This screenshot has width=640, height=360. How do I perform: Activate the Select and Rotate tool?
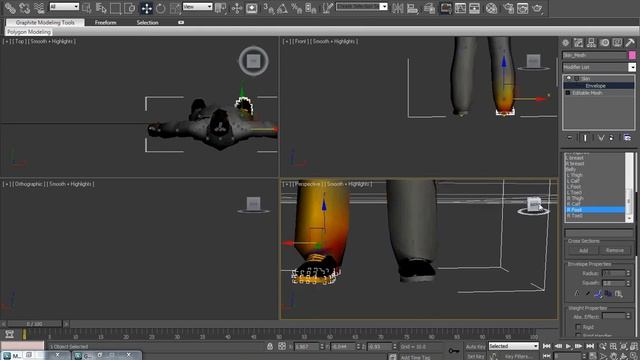click(x=161, y=8)
